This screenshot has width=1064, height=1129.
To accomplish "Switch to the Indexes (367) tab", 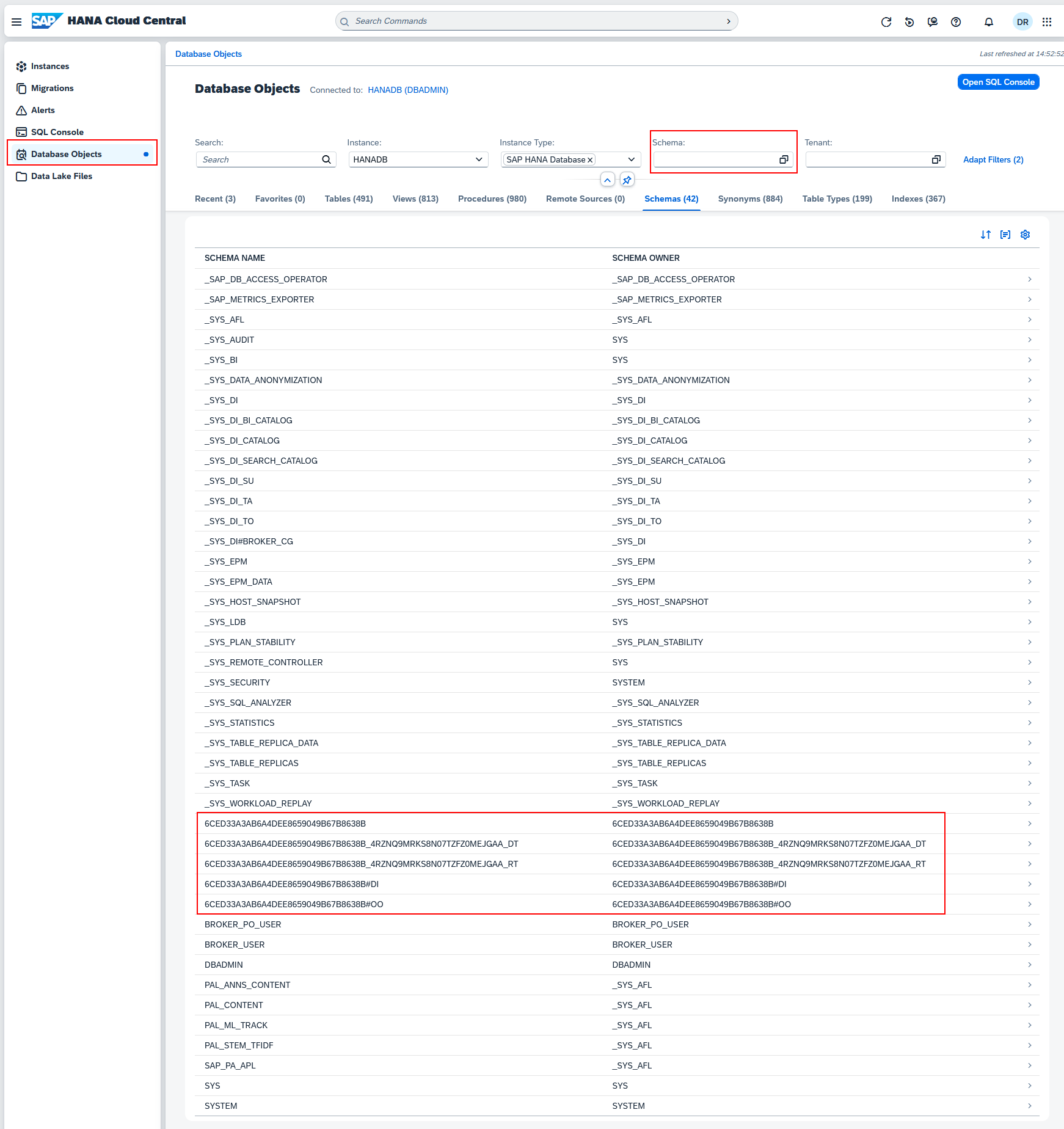I will tap(919, 199).
